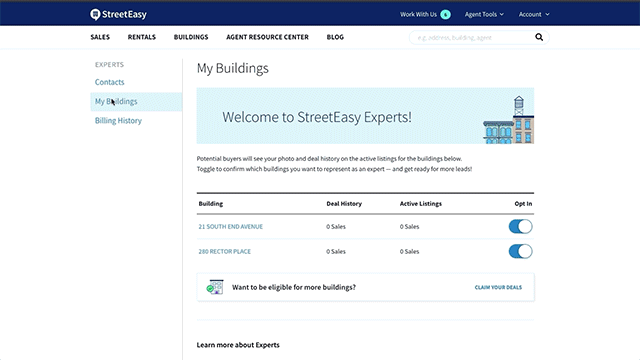Click the Welcome to StreetEasy Experts banner text

pyautogui.click(x=317, y=117)
